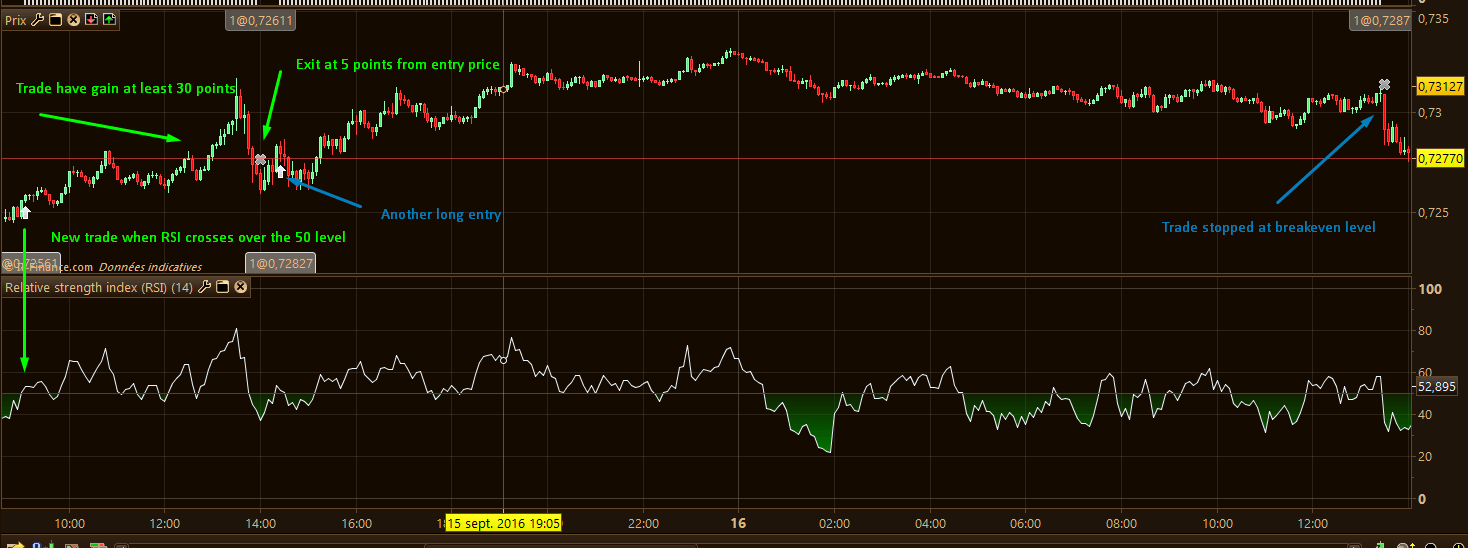Image resolution: width=1468 pixels, height=548 pixels.
Task: Open RSI indicator settings wrench
Action: (205, 287)
